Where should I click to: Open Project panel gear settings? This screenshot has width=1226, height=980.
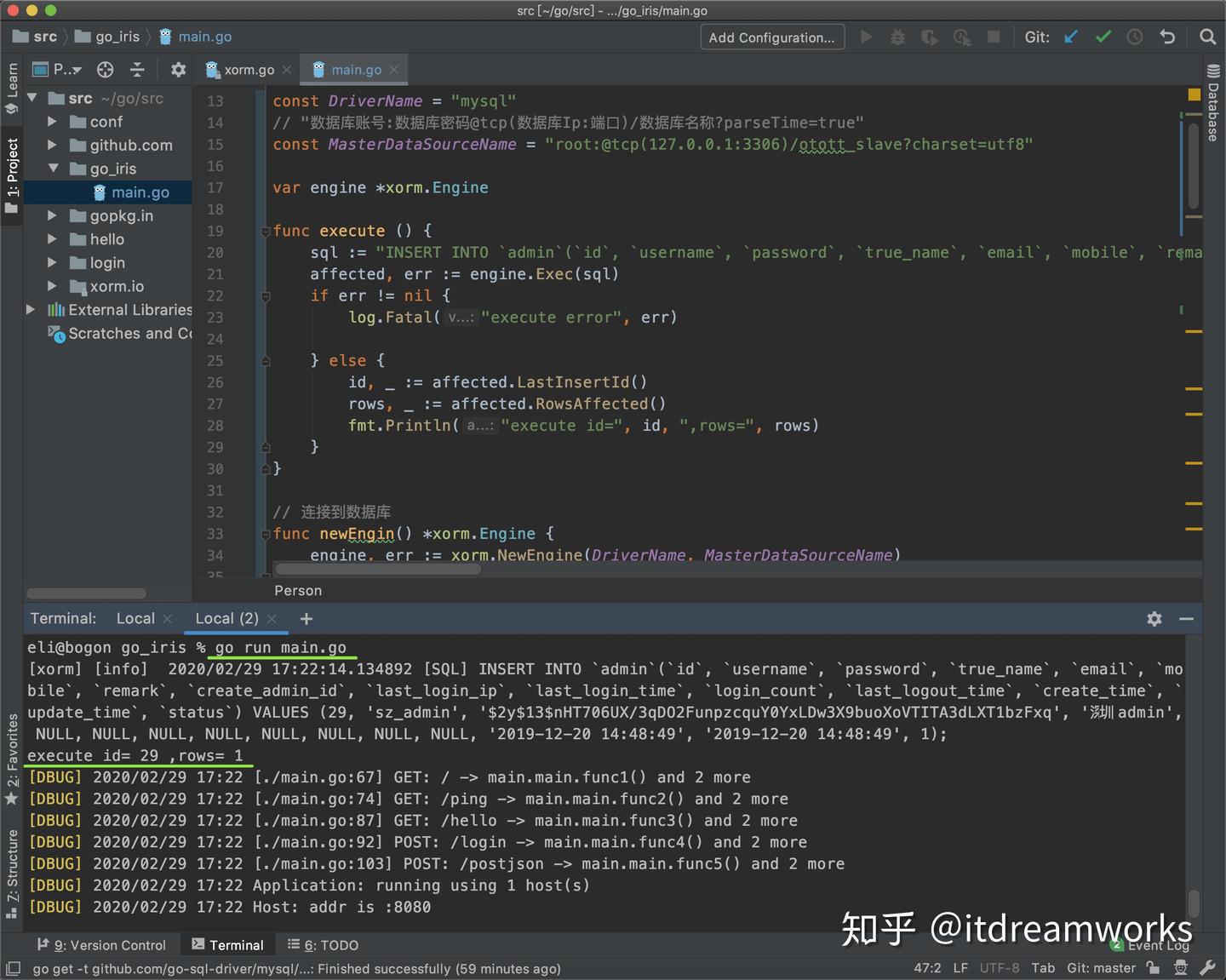coord(178,70)
